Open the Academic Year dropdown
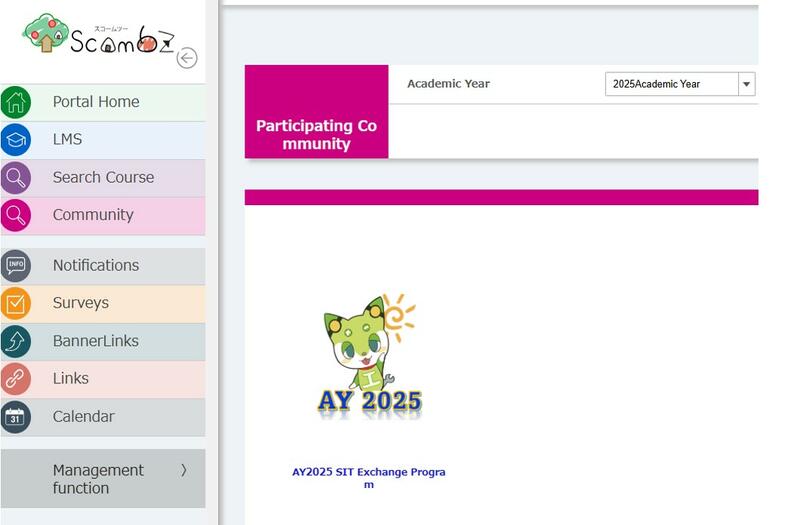 [671, 85]
